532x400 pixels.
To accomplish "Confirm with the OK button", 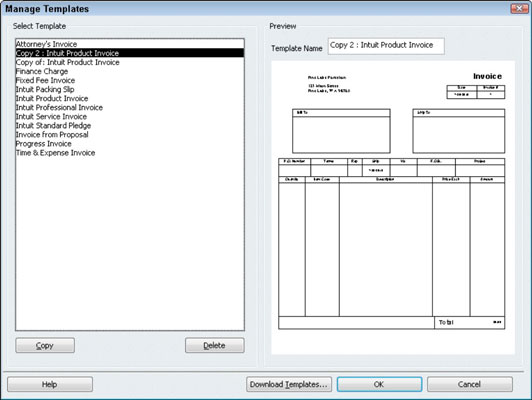I will click(x=379, y=384).
